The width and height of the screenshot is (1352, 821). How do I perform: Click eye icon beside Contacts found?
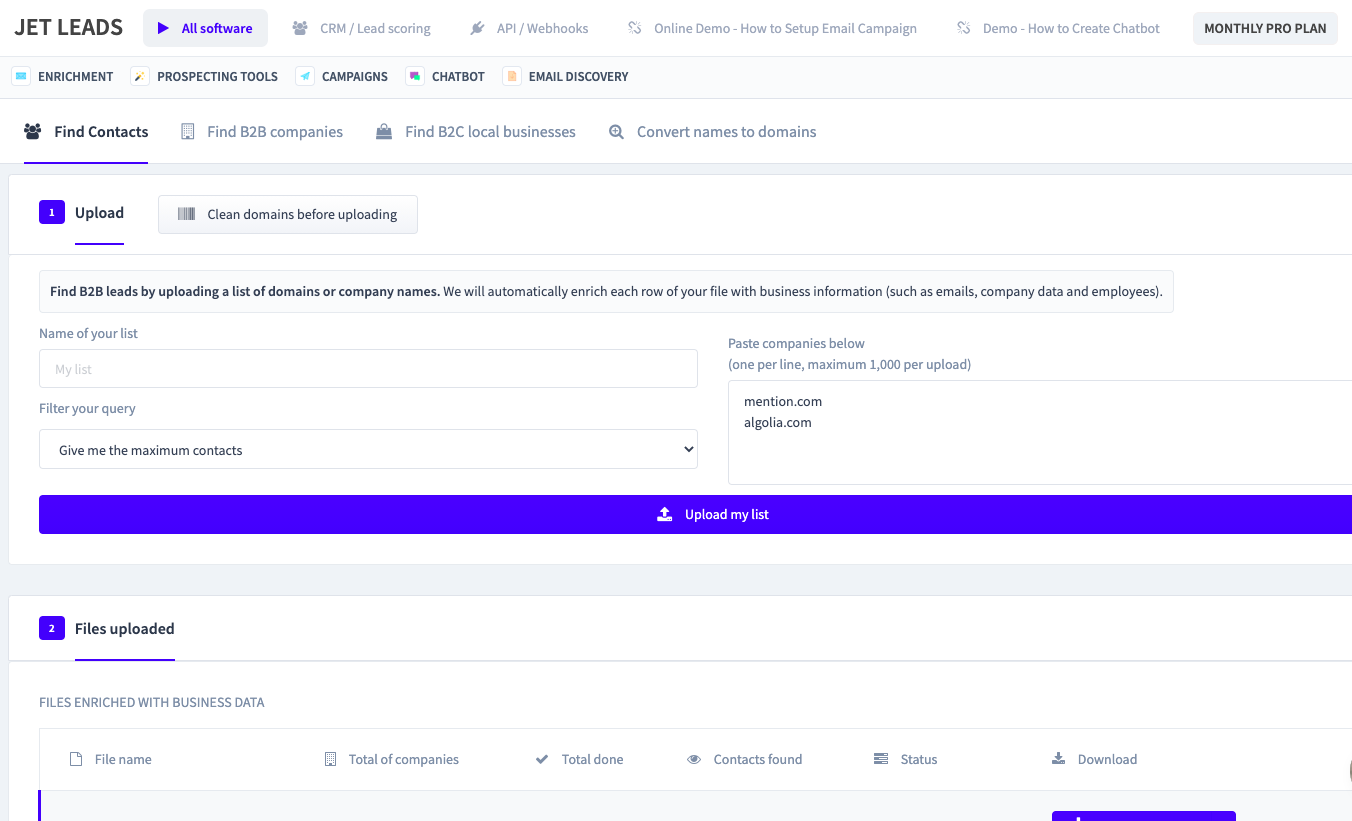[694, 759]
